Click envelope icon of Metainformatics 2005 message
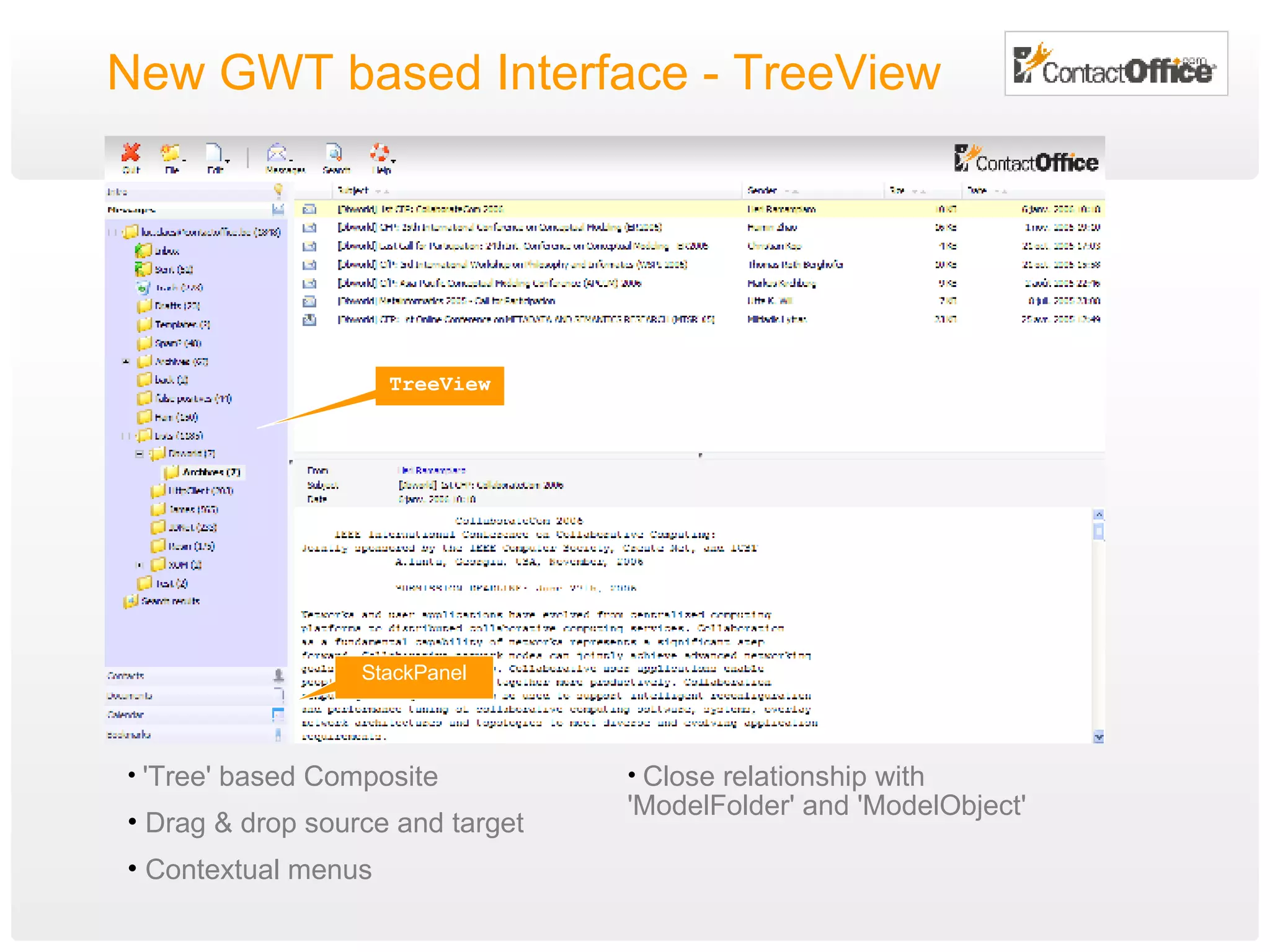The width and height of the screenshot is (1270, 952). click(309, 301)
